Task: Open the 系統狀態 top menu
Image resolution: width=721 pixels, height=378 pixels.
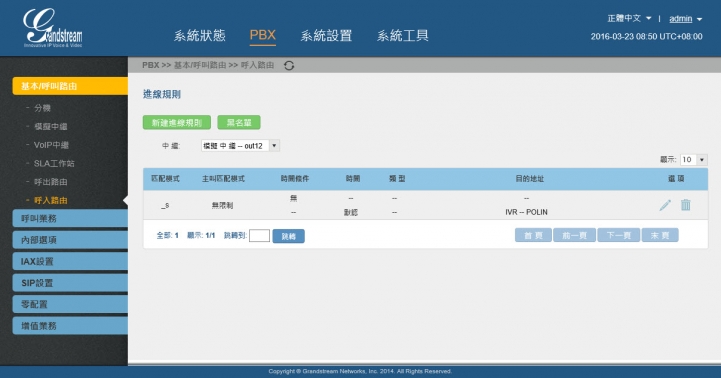Action: (x=200, y=35)
